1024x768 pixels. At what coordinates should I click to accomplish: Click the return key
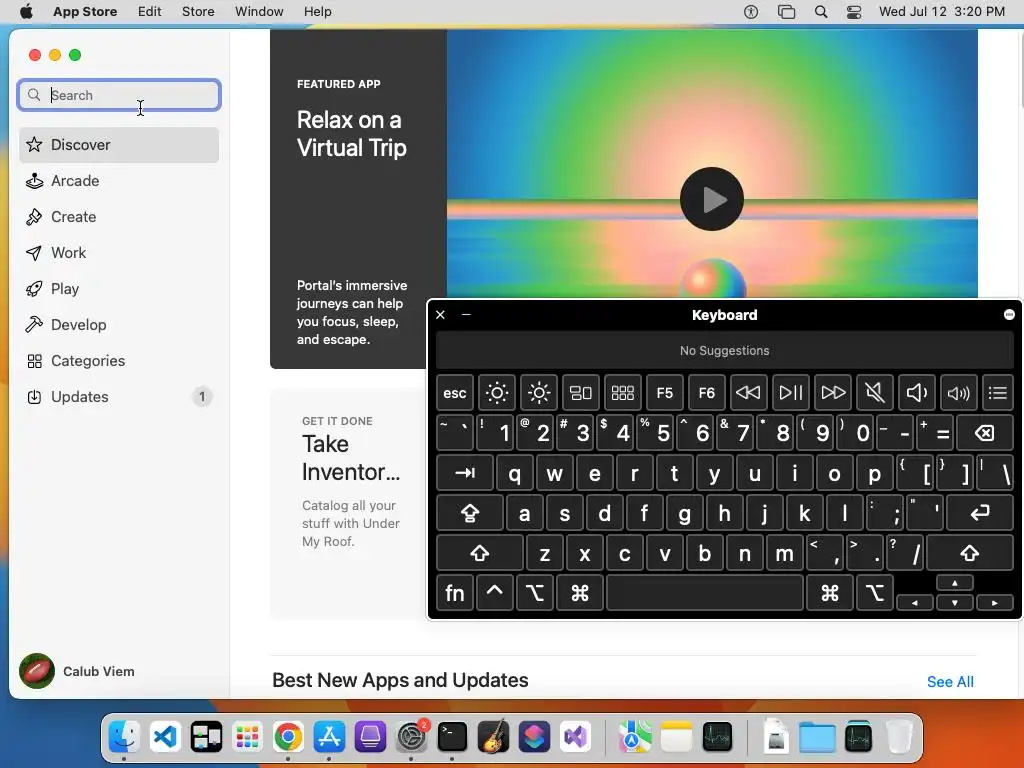click(x=980, y=513)
